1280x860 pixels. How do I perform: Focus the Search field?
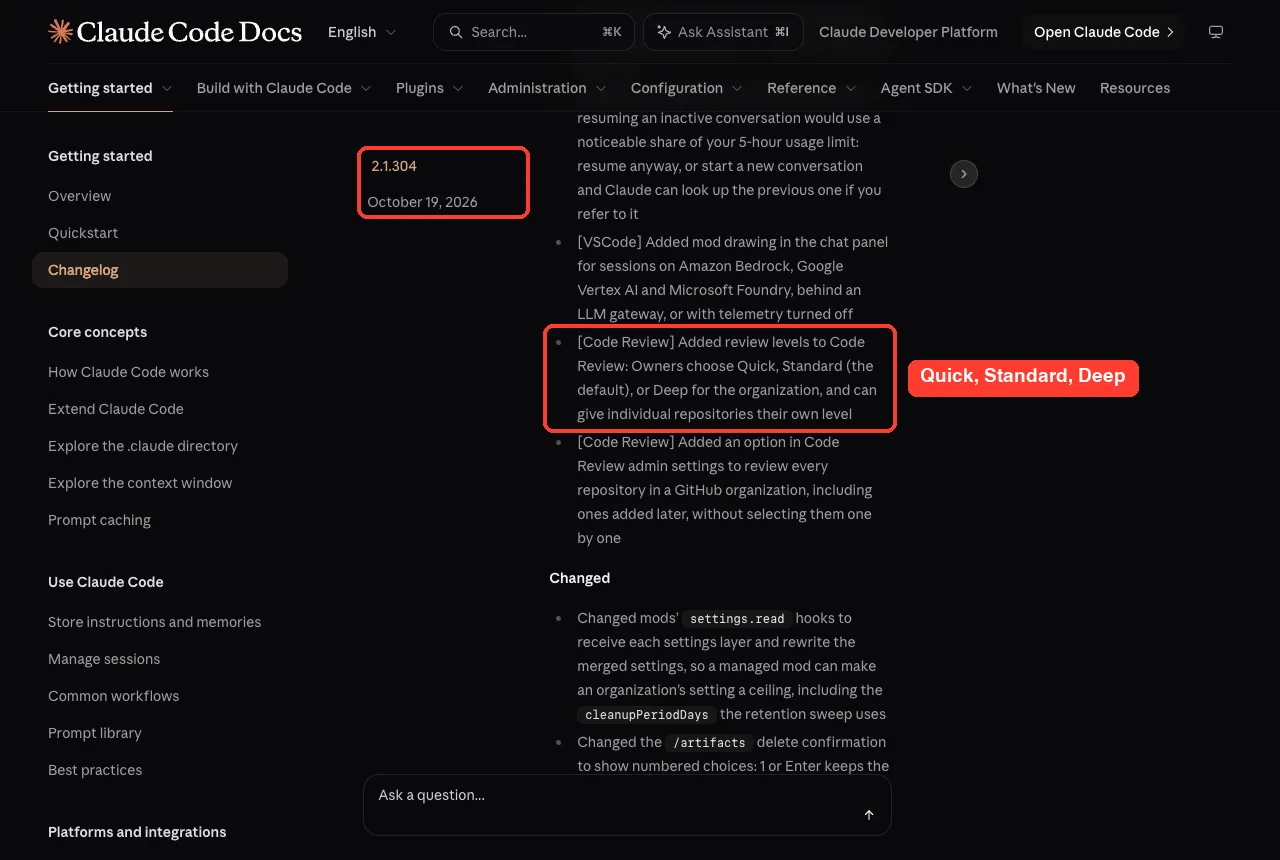[534, 32]
